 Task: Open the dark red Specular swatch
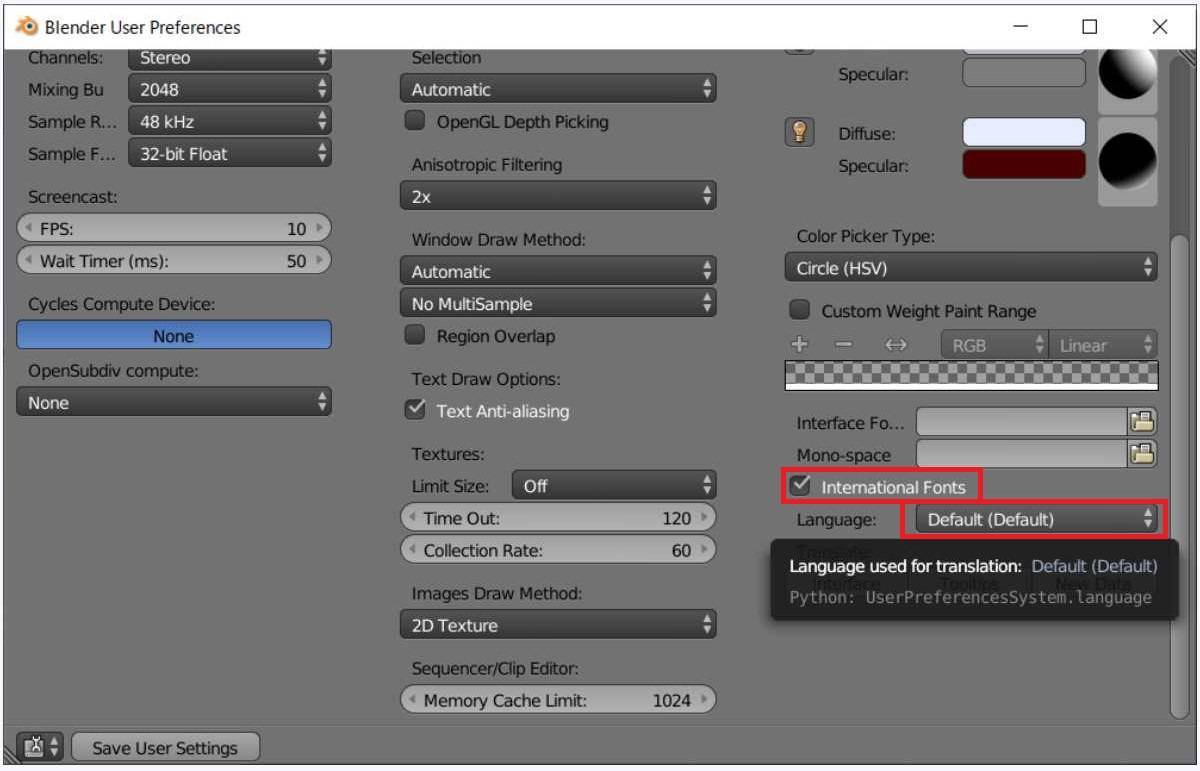(x=1024, y=164)
